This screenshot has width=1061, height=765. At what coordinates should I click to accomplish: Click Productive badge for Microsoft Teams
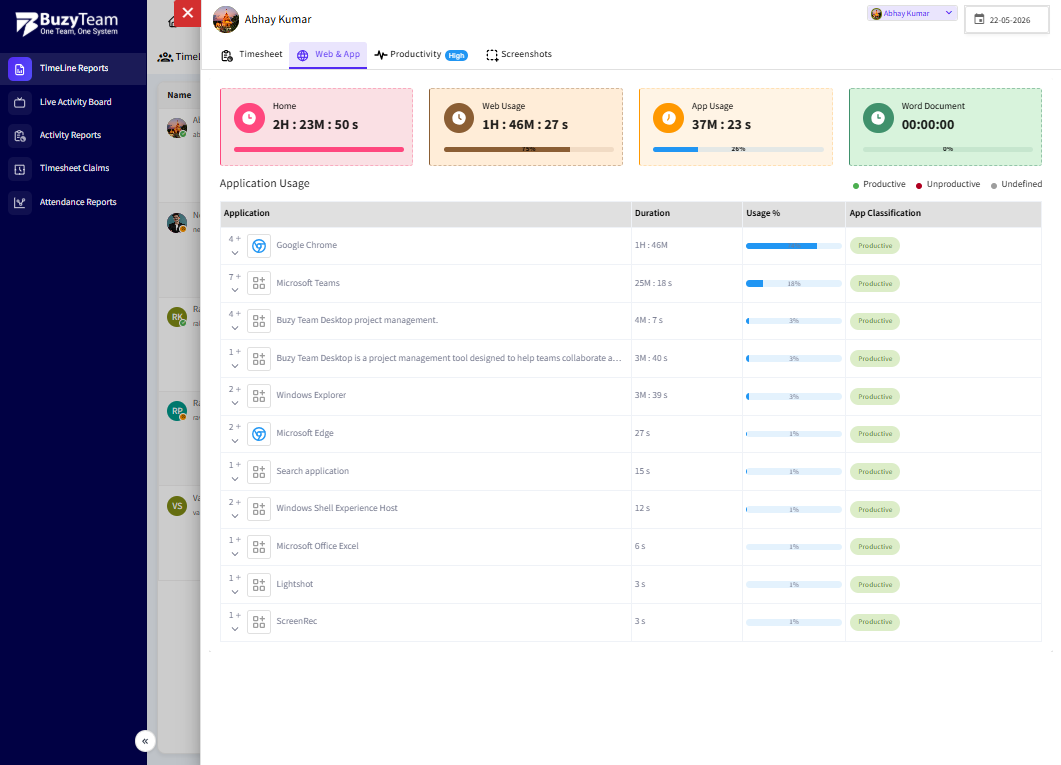pyautogui.click(x=875, y=284)
